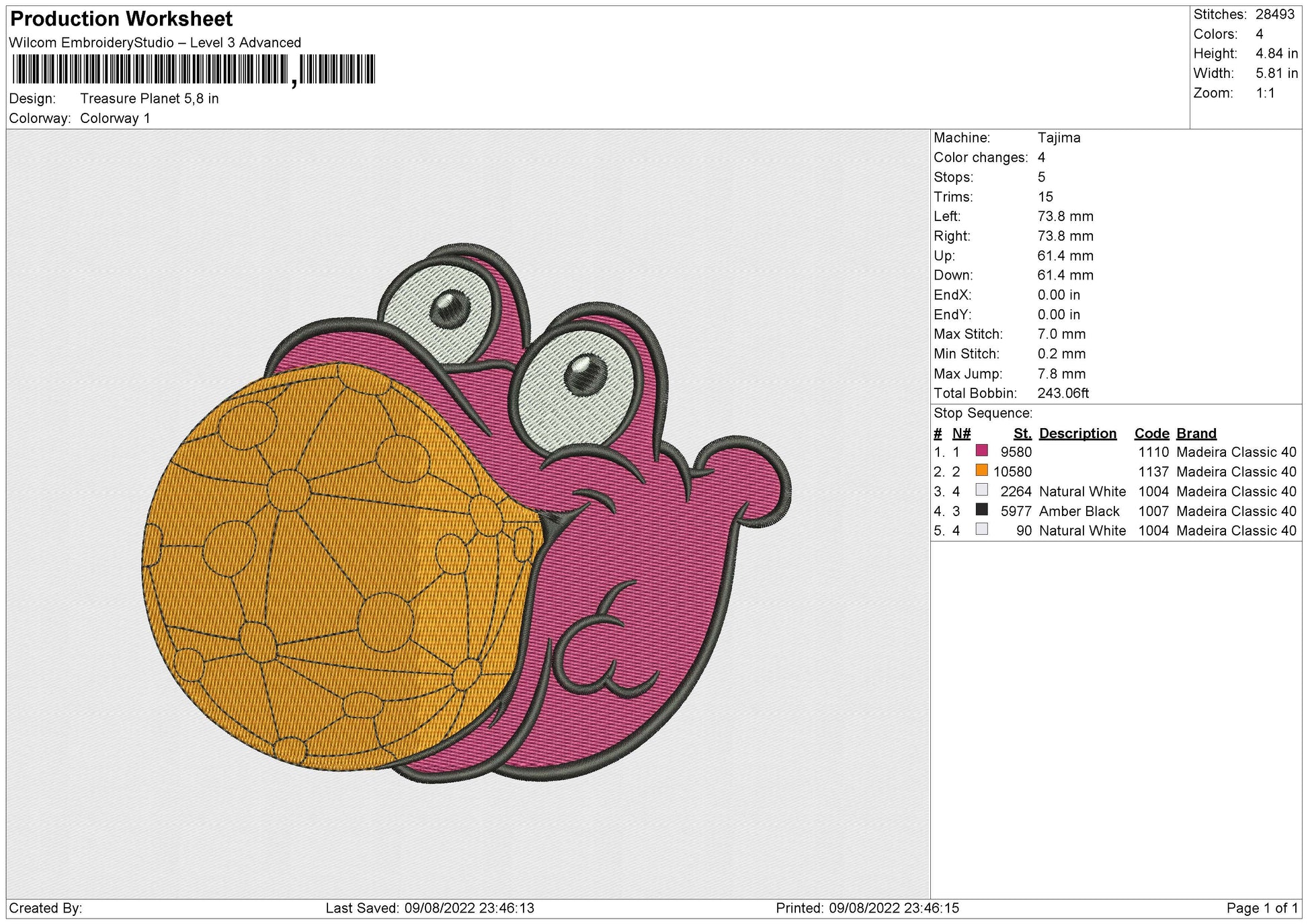The width and height of the screenshot is (1308, 924).
Task: Click the 'St.' column header
Action: (1022, 433)
